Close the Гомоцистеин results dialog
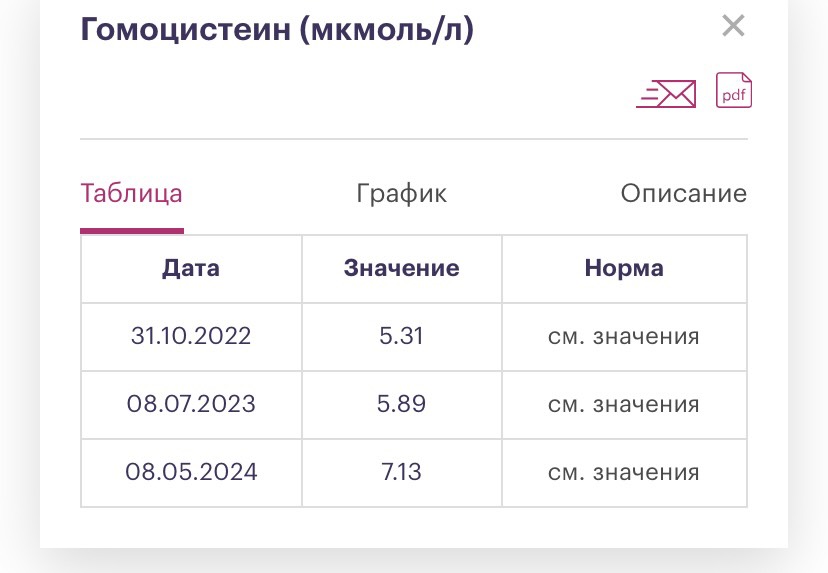The height and width of the screenshot is (573, 828). tap(733, 26)
